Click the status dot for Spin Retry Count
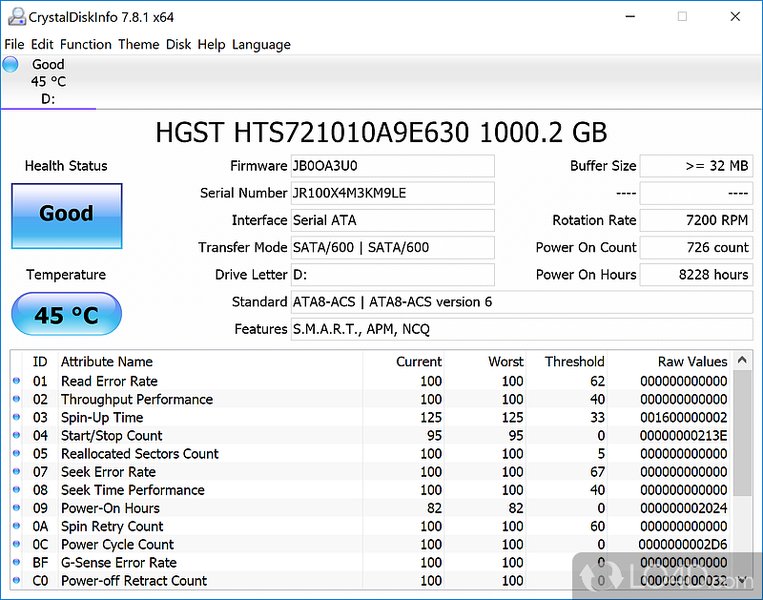 (16, 526)
